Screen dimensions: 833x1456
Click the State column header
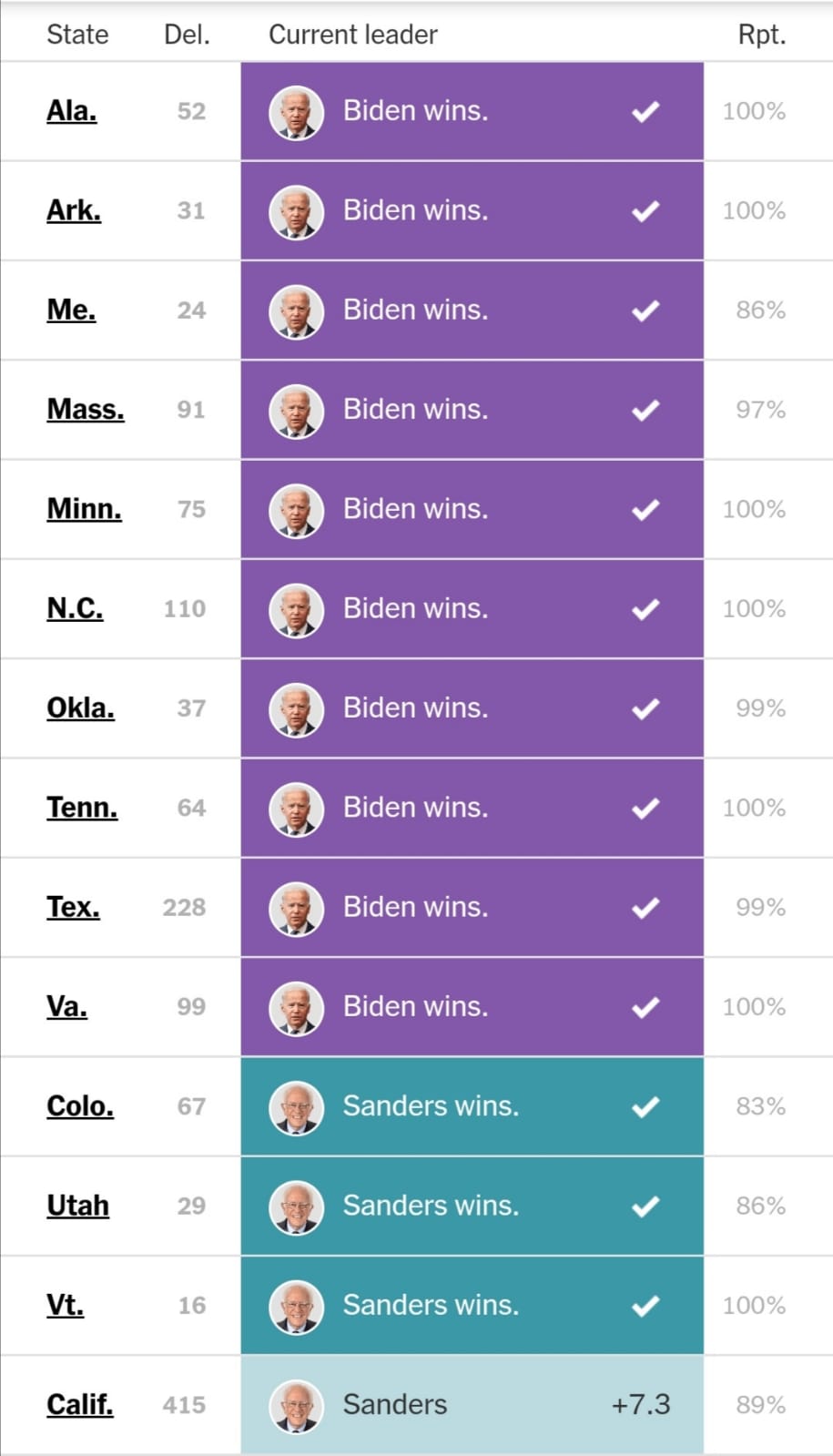pos(77,35)
